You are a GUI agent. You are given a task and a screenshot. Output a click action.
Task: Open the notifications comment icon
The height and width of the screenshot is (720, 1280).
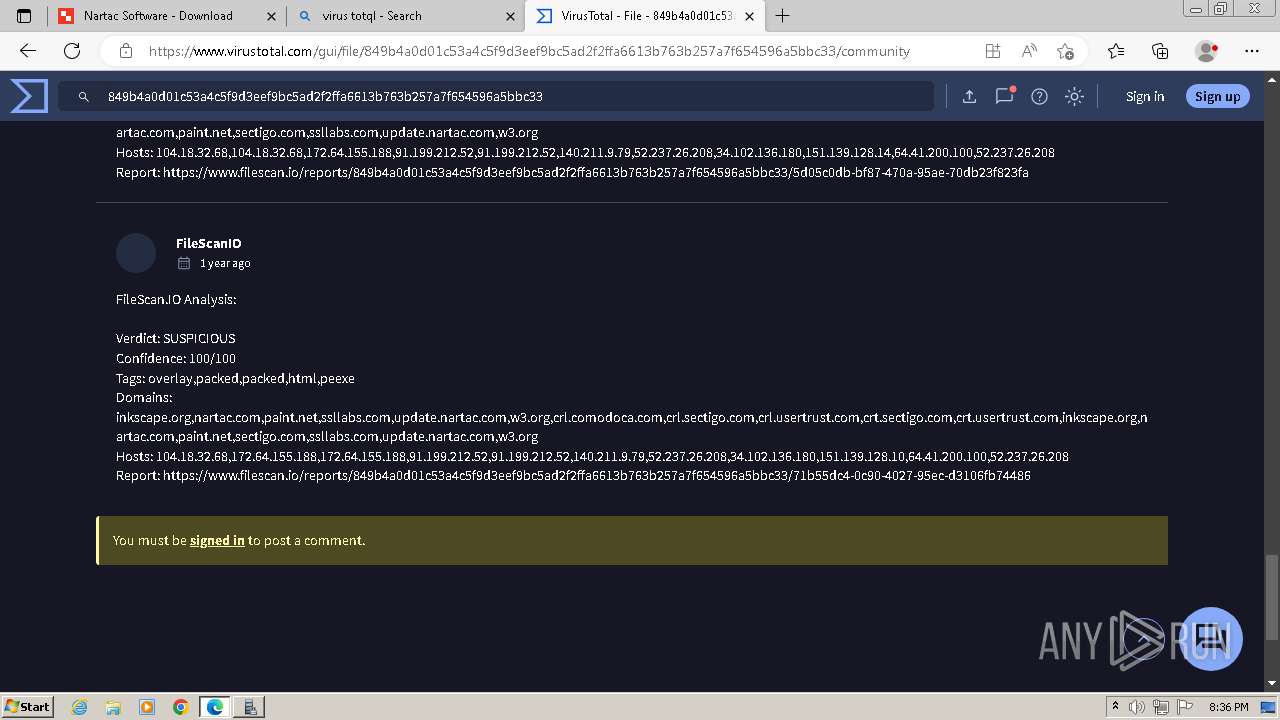1004,96
